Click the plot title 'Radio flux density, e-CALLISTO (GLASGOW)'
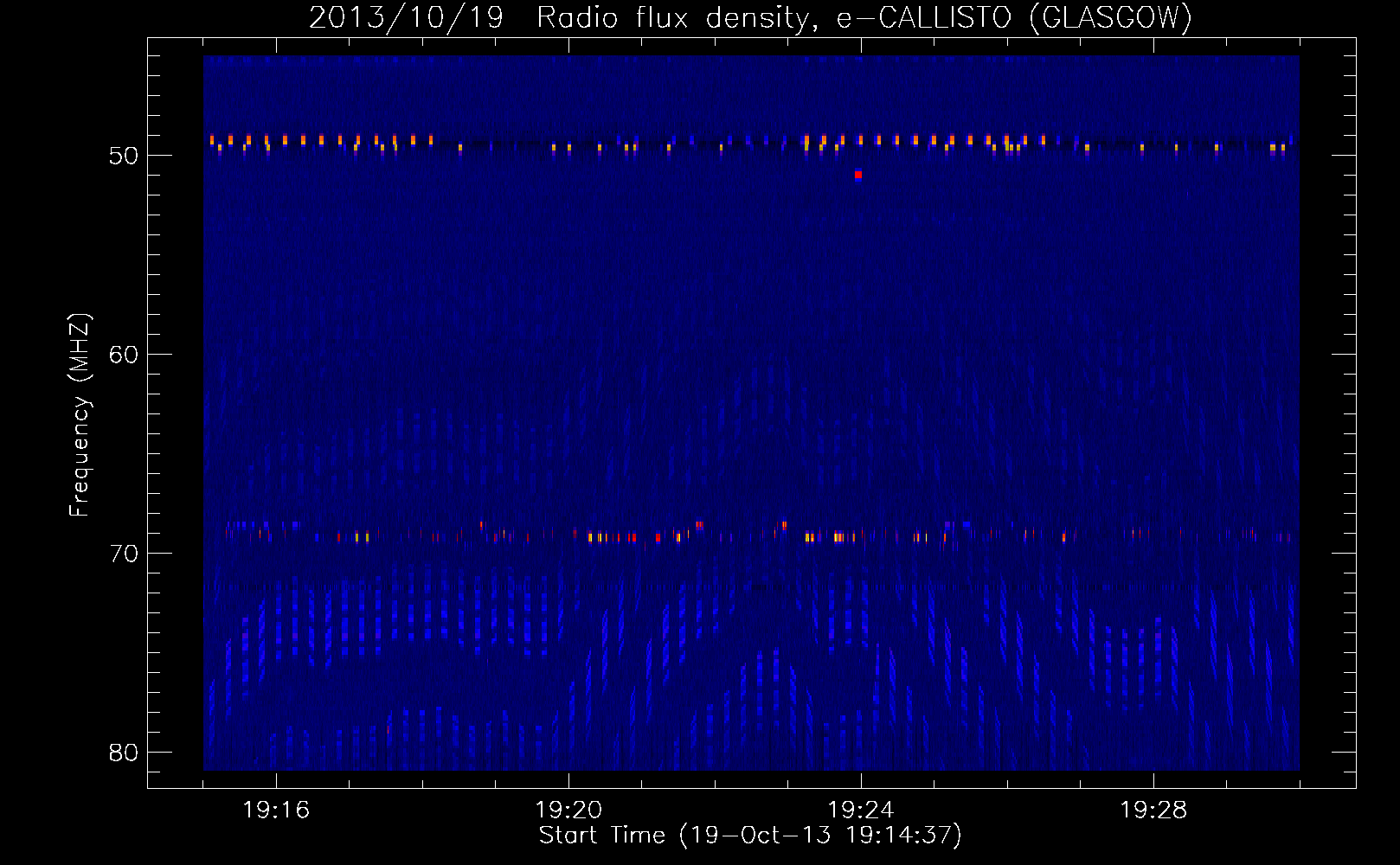Image resolution: width=1400 pixels, height=865 pixels. (864, 17)
